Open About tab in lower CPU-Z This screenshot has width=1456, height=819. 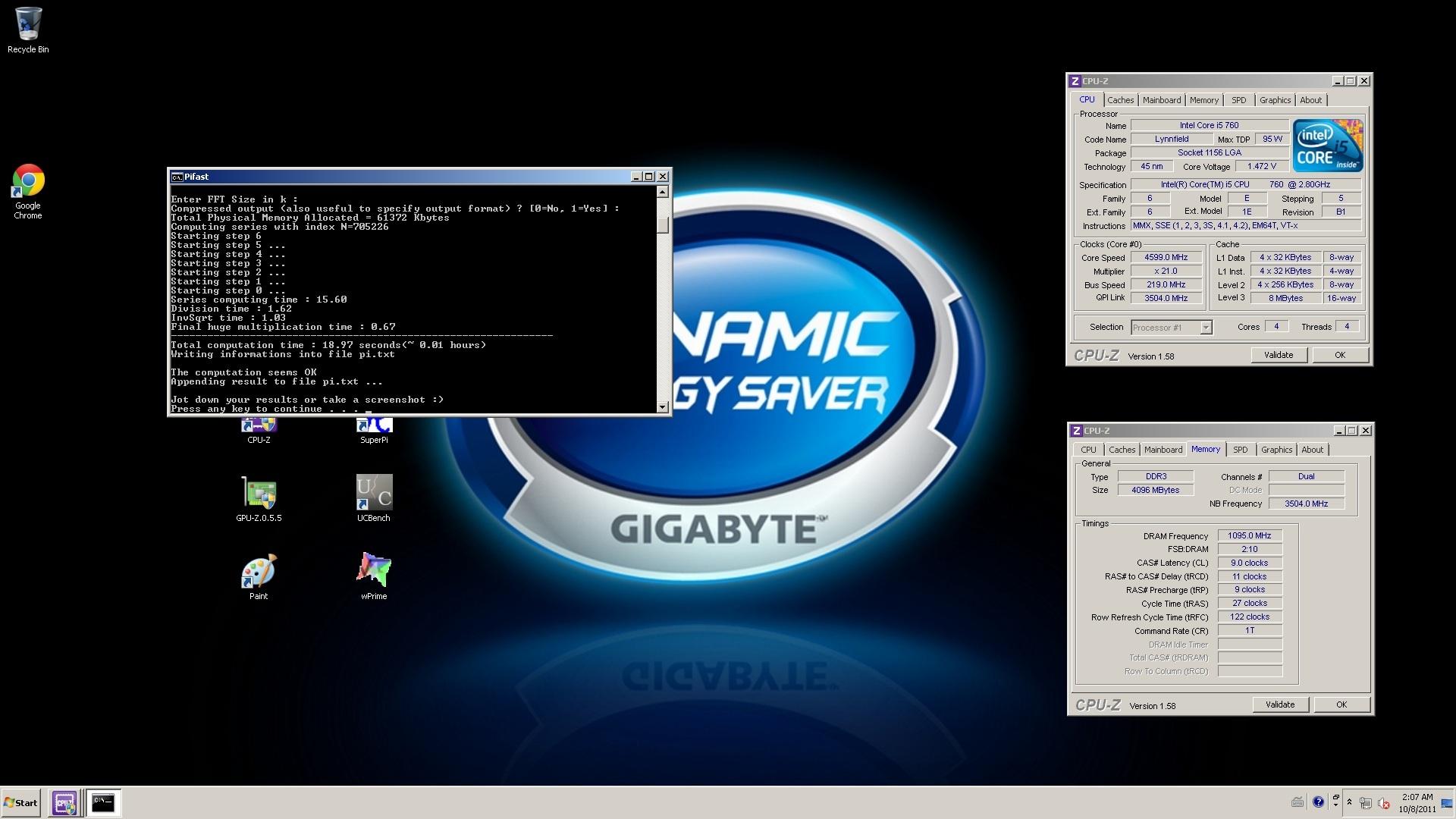pos(1312,450)
